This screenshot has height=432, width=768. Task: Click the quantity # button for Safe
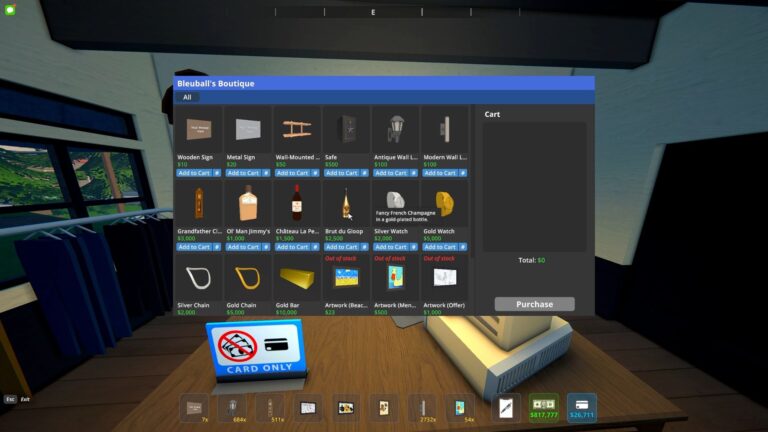[x=365, y=173]
